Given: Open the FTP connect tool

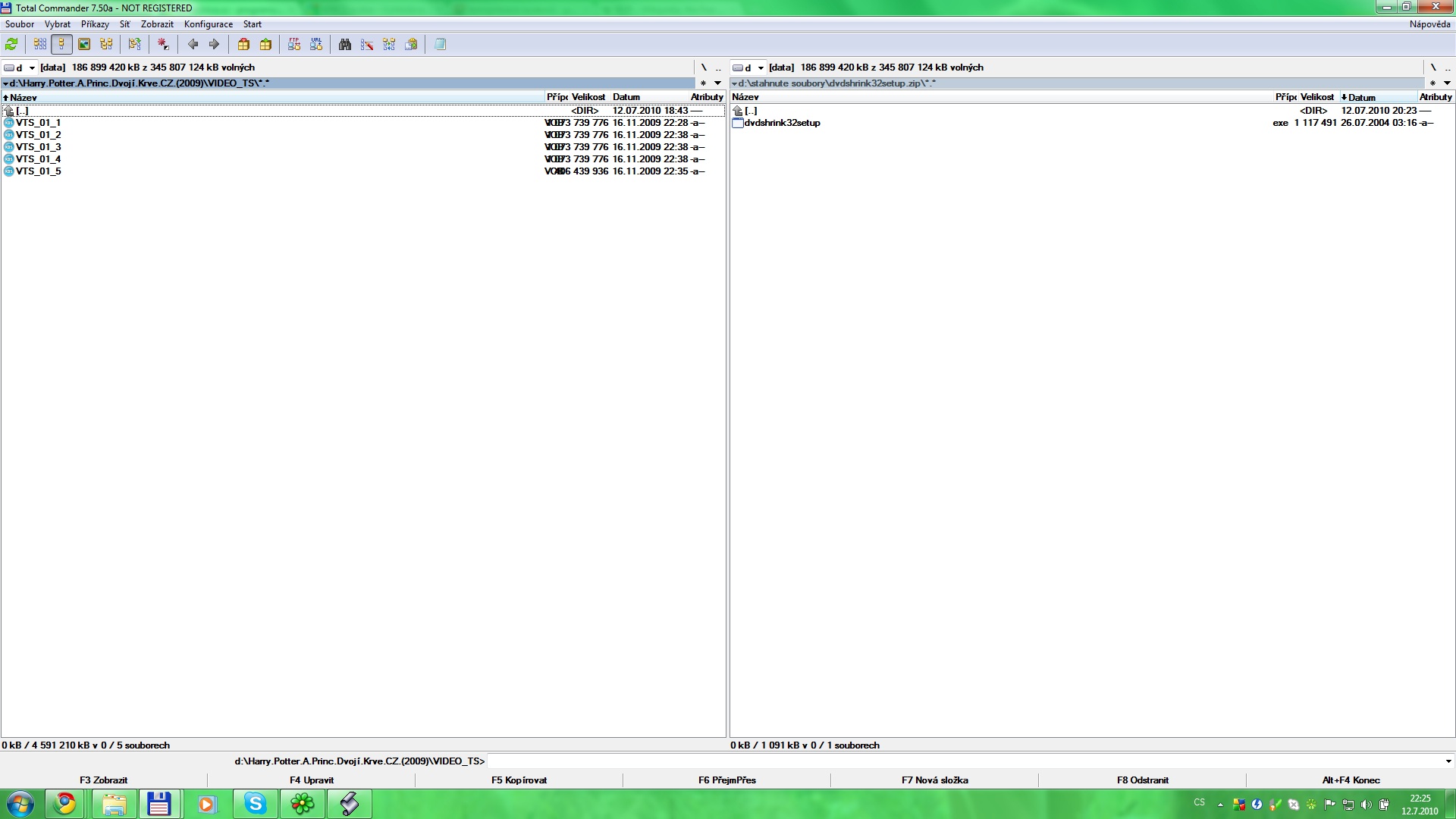Looking at the screenshot, I should click(294, 45).
